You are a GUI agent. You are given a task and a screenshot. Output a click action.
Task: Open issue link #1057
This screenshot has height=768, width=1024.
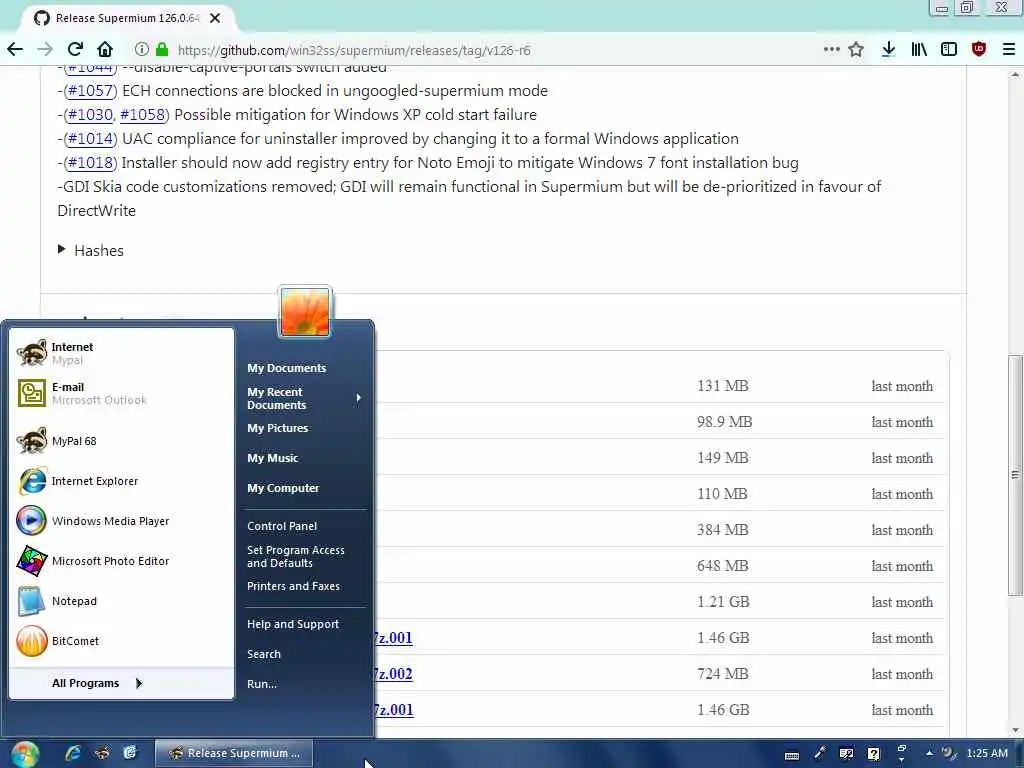click(x=91, y=91)
